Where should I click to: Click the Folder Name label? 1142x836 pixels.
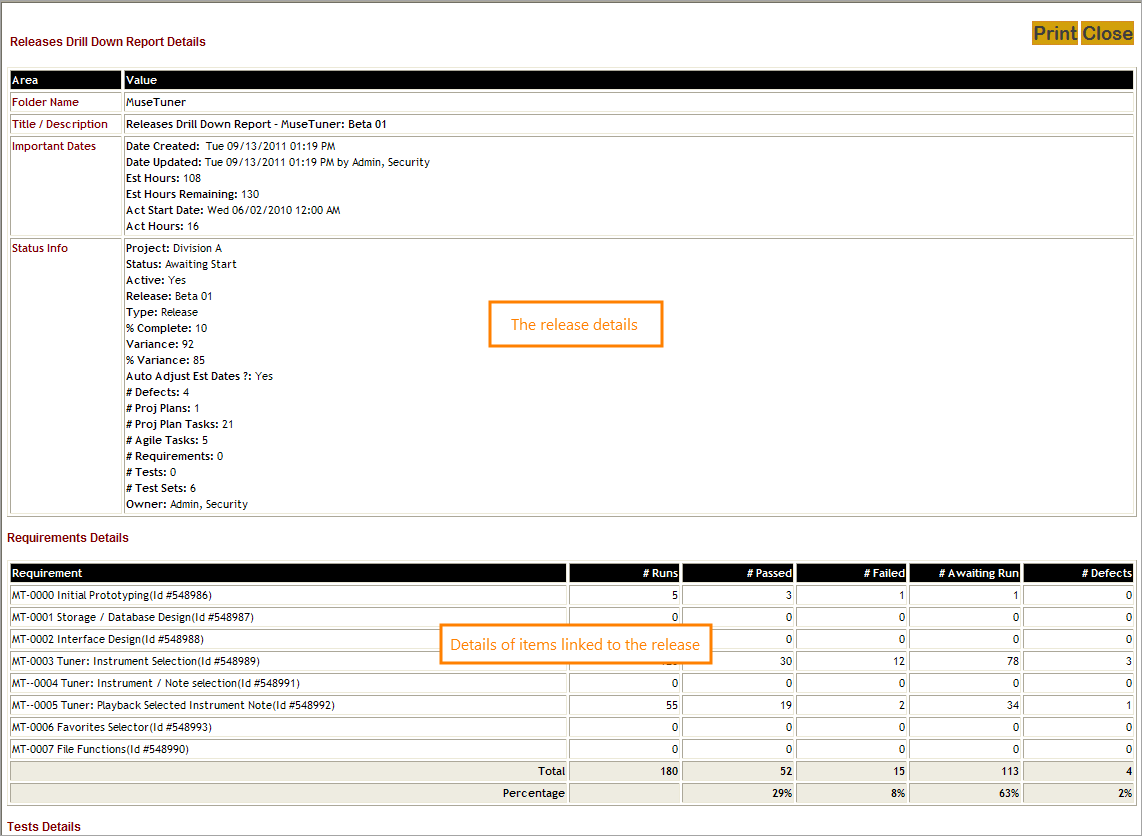coord(45,102)
